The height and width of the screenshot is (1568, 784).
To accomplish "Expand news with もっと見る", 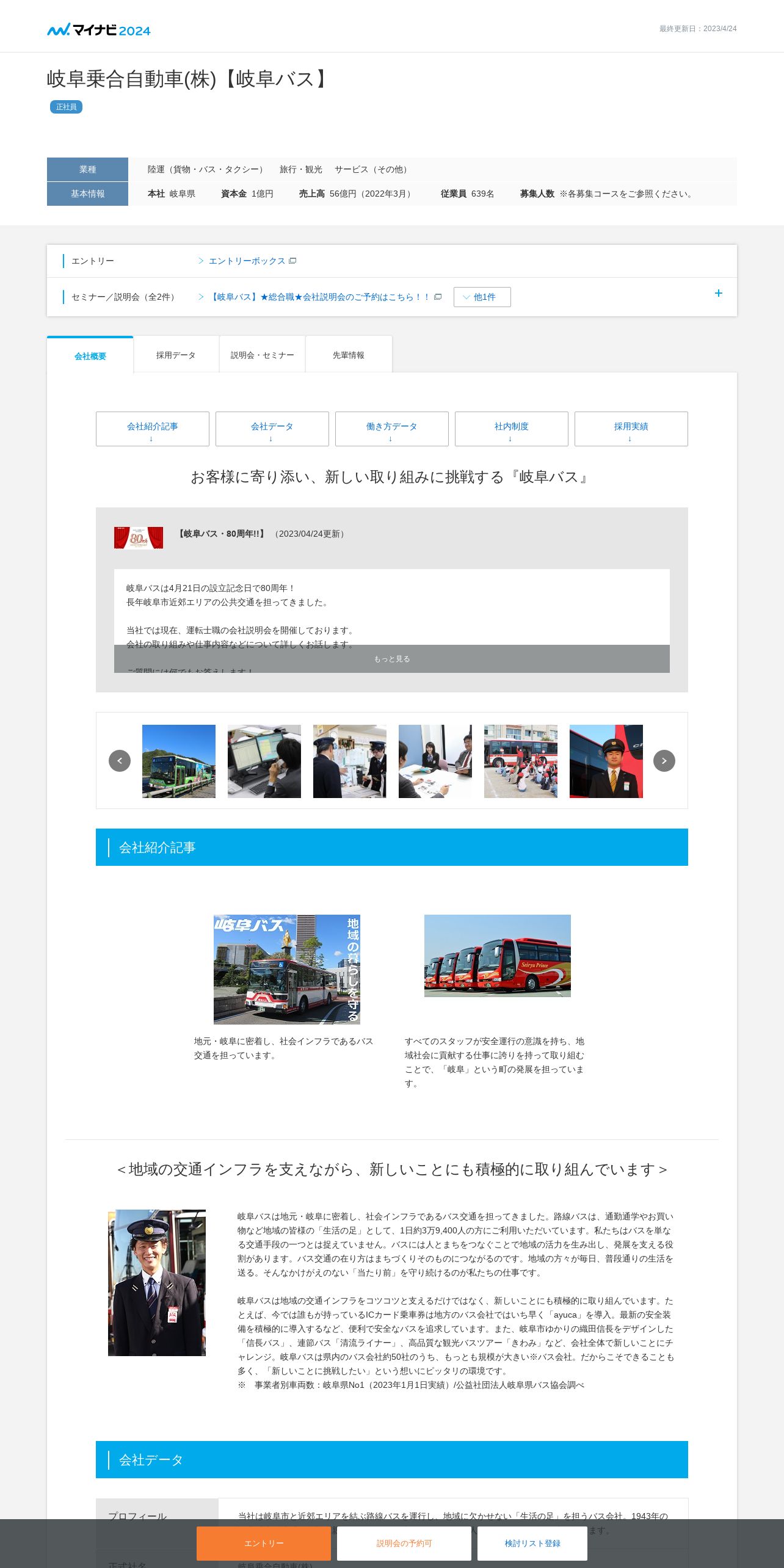I will coord(392,659).
